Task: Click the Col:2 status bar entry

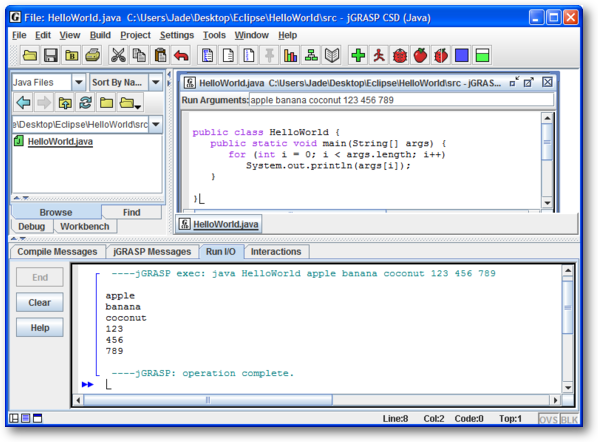Action: click(x=434, y=419)
